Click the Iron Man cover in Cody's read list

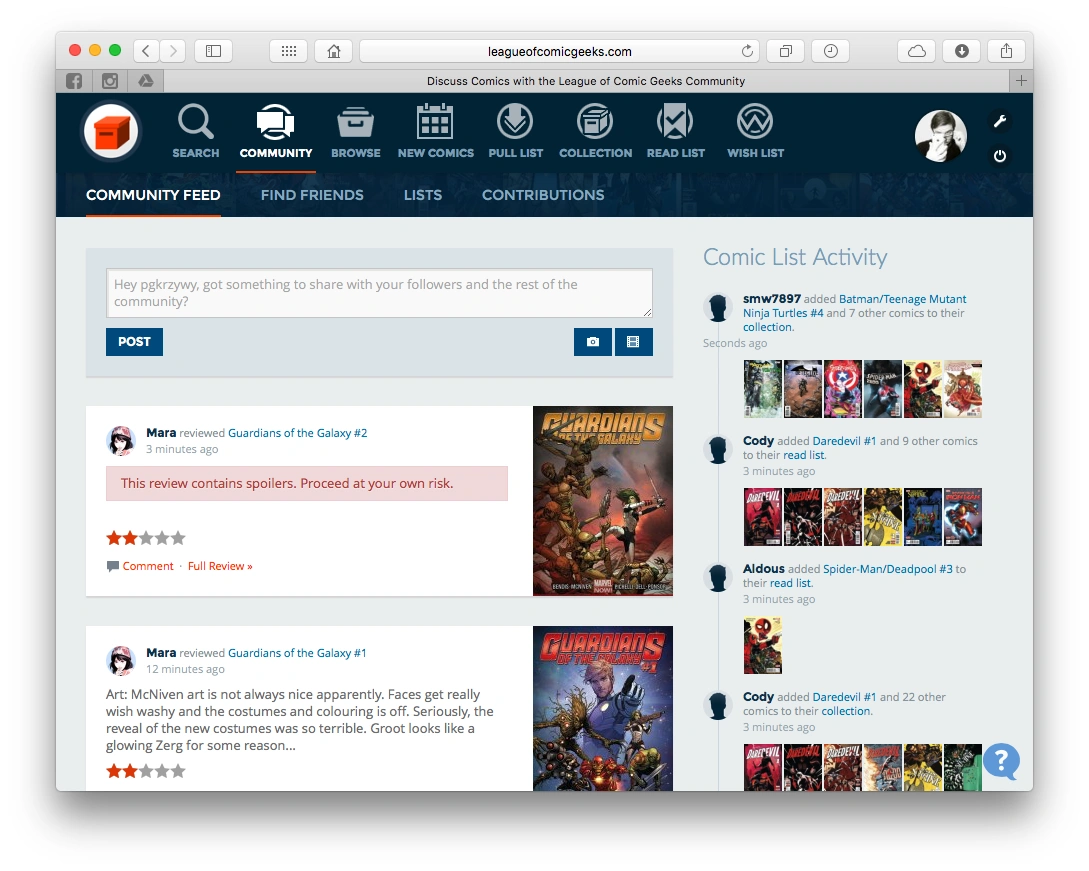click(x=963, y=517)
